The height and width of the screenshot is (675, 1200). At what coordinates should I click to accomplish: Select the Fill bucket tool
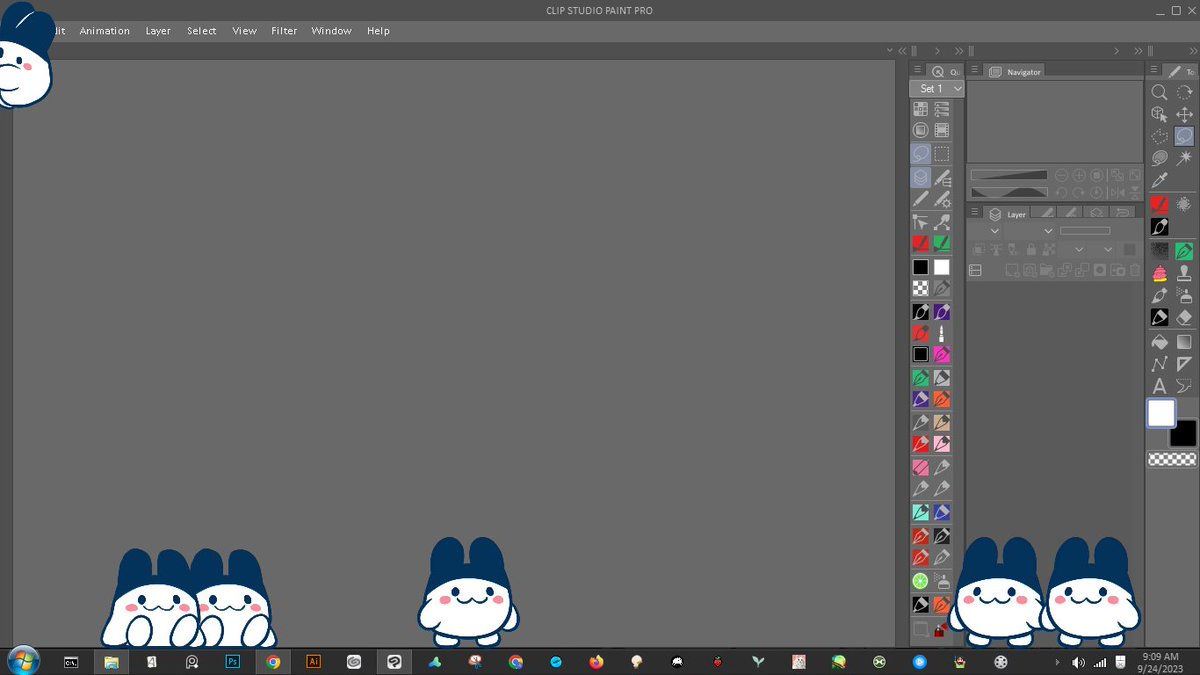(x=1159, y=342)
